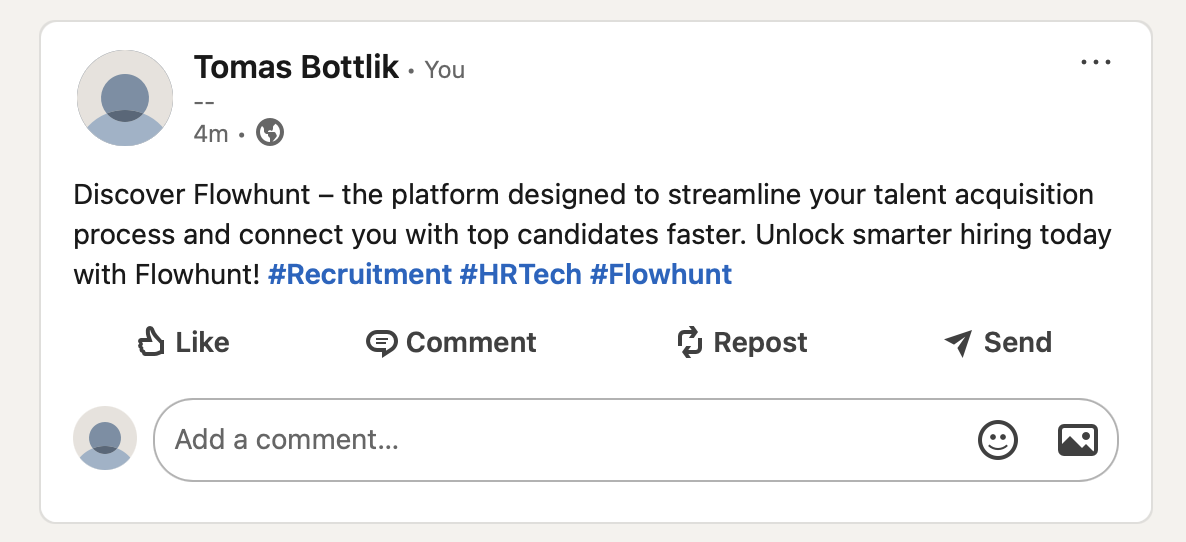Focus the 'Add a comment...' field
1186x542 pixels.
tap(560, 440)
